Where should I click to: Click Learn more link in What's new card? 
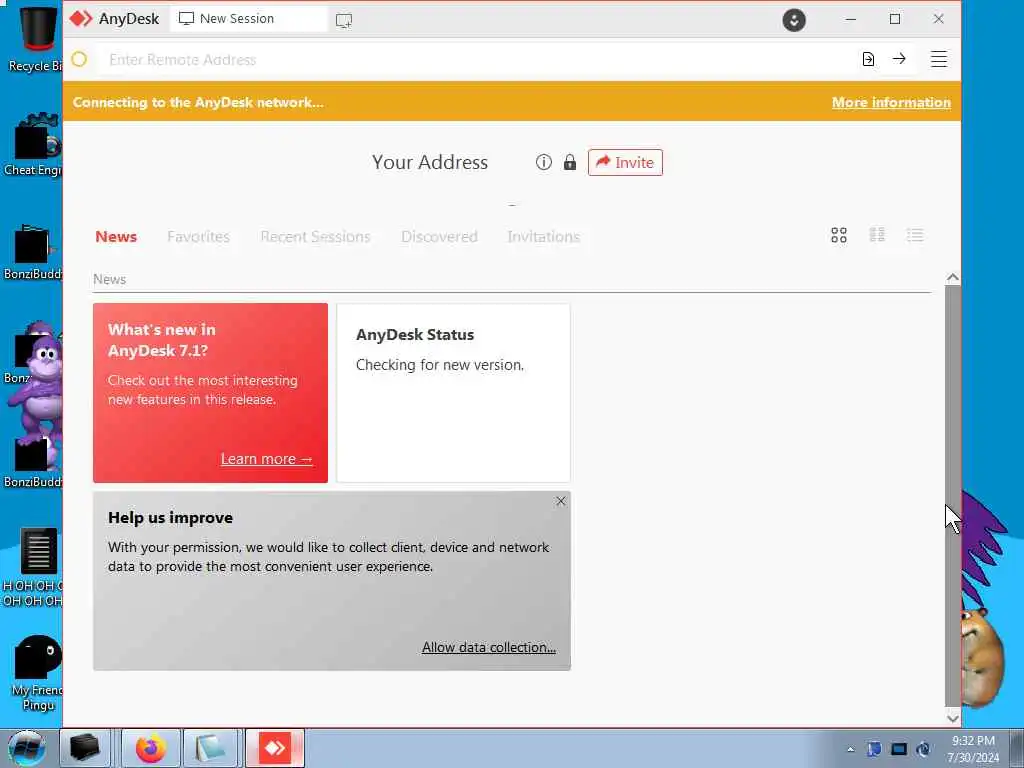(x=266, y=459)
